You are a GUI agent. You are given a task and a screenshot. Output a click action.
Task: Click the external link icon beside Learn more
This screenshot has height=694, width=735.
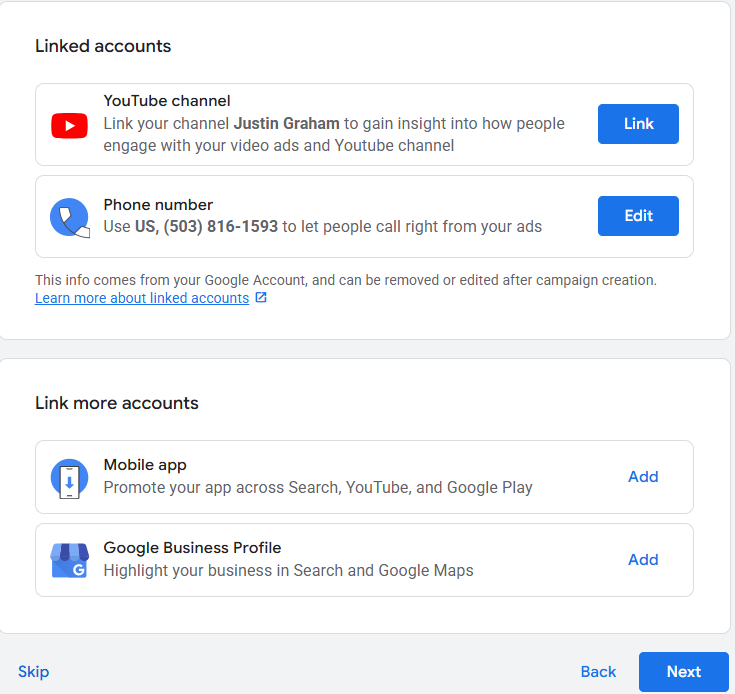click(x=261, y=298)
